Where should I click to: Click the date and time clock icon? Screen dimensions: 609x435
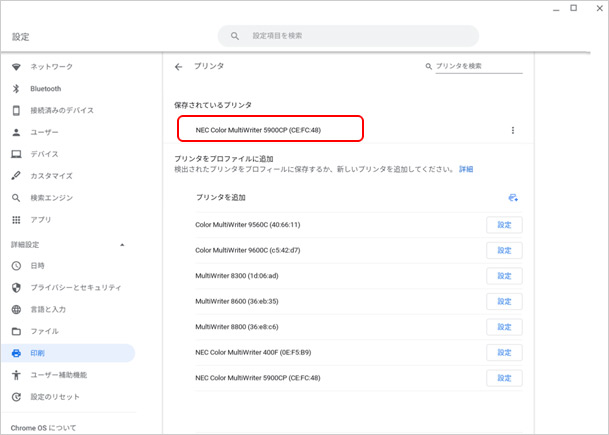[16, 266]
